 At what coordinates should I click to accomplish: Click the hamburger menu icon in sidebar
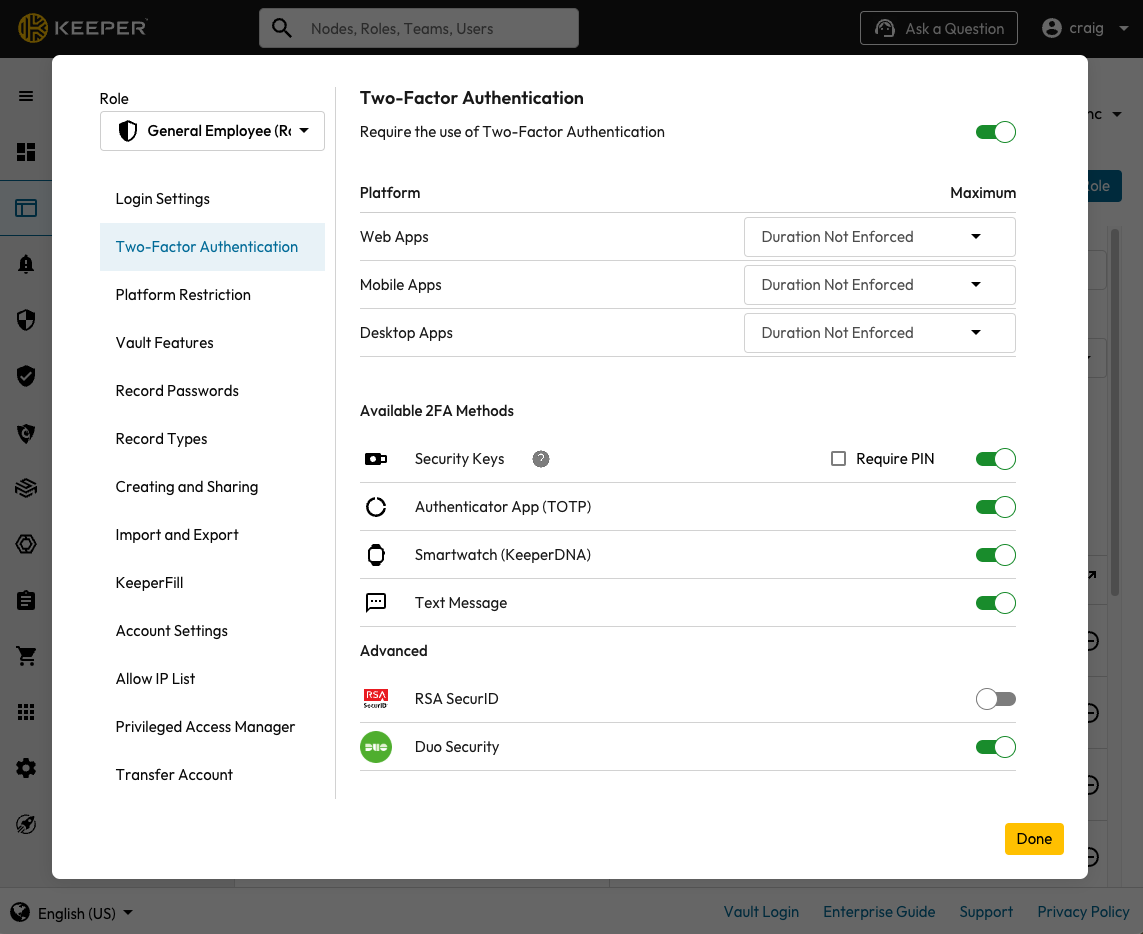pos(26,97)
